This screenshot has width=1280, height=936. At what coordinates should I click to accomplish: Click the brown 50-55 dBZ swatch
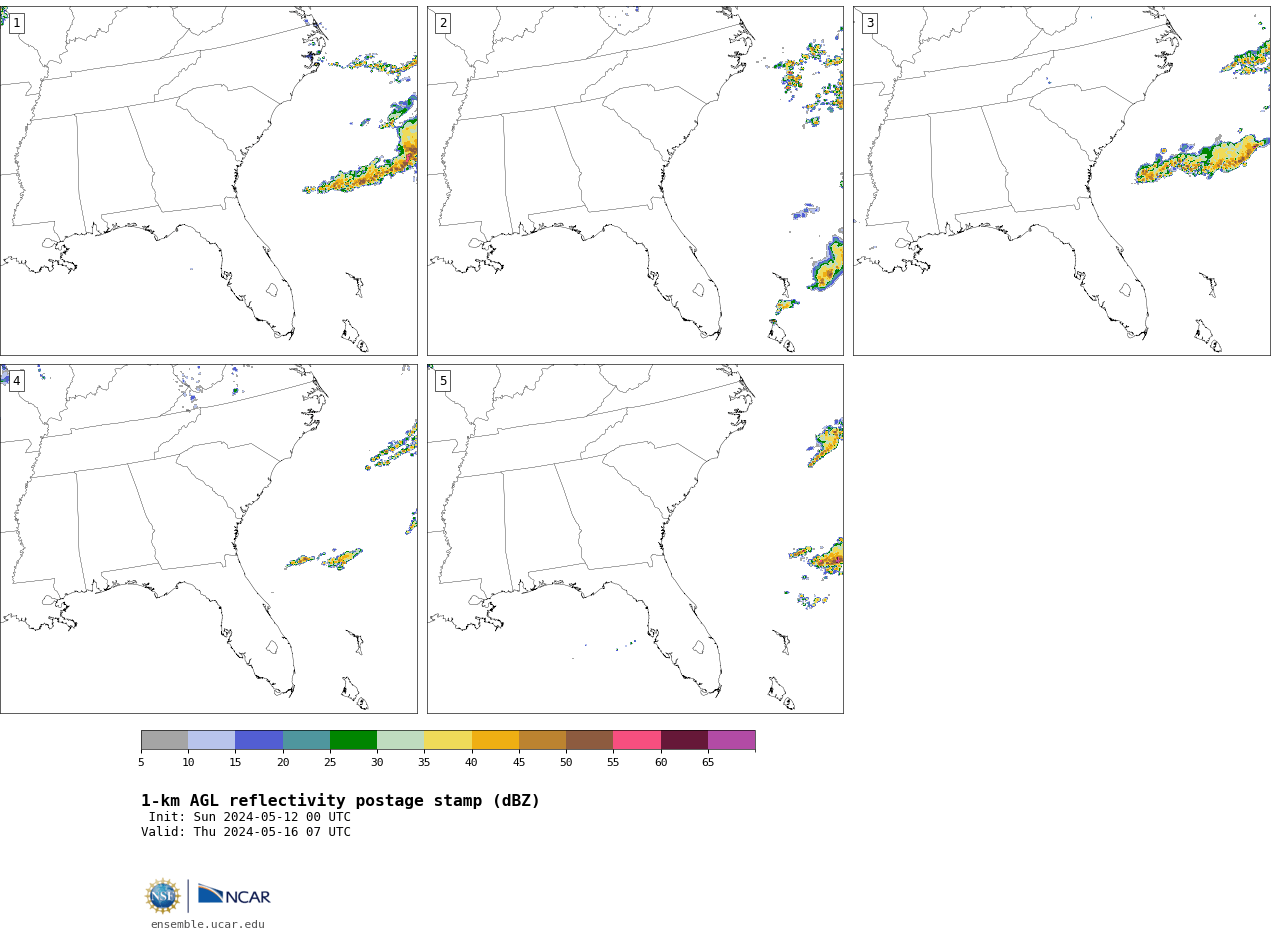[x=589, y=740]
